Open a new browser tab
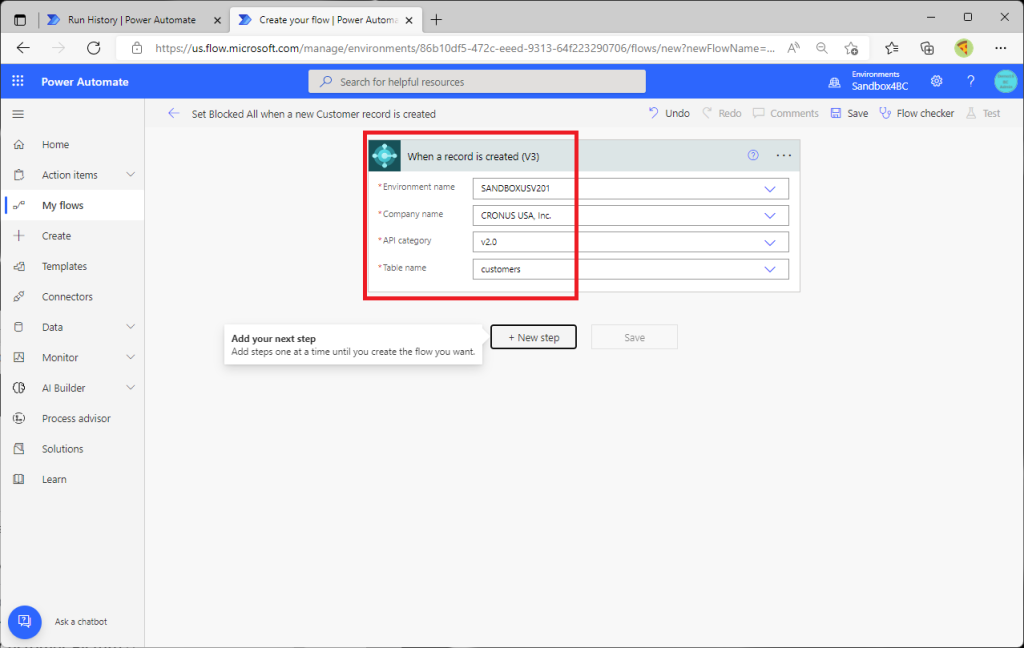This screenshot has width=1024, height=648. tap(436, 20)
